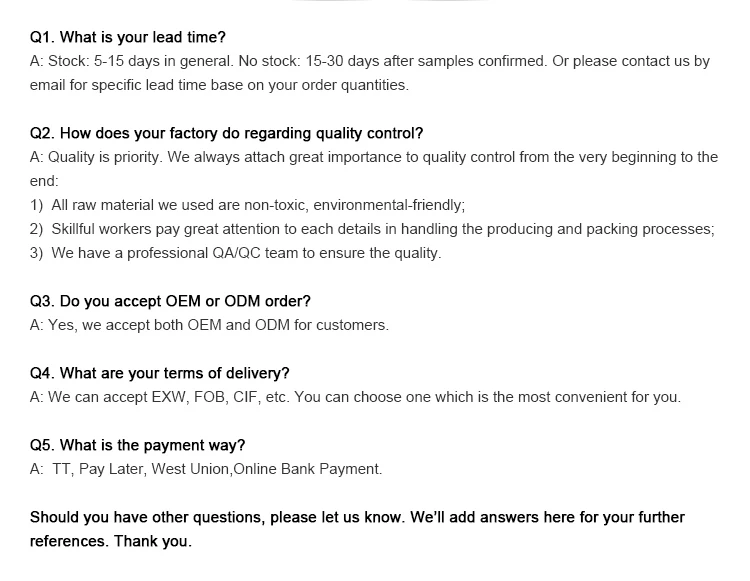Click the 'references. Thank you.' closing line
The width and height of the screenshot is (750, 581).
point(110,541)
